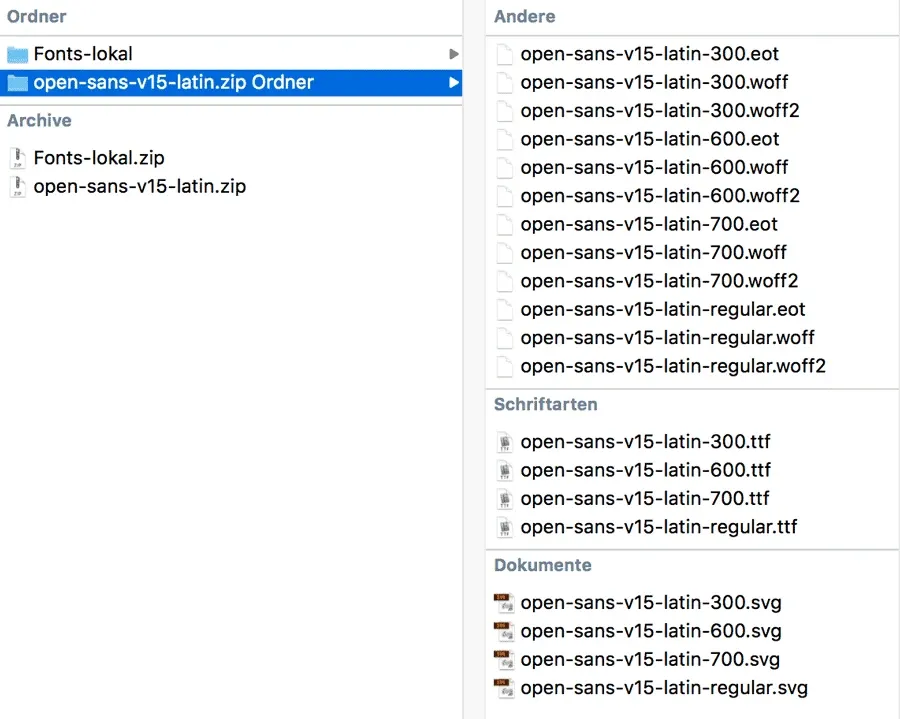Click the open-sans-v15-latin.zip Ordner folder icon
The height and width of the screenshot is (719, 900).
click(x=18, y=82)
